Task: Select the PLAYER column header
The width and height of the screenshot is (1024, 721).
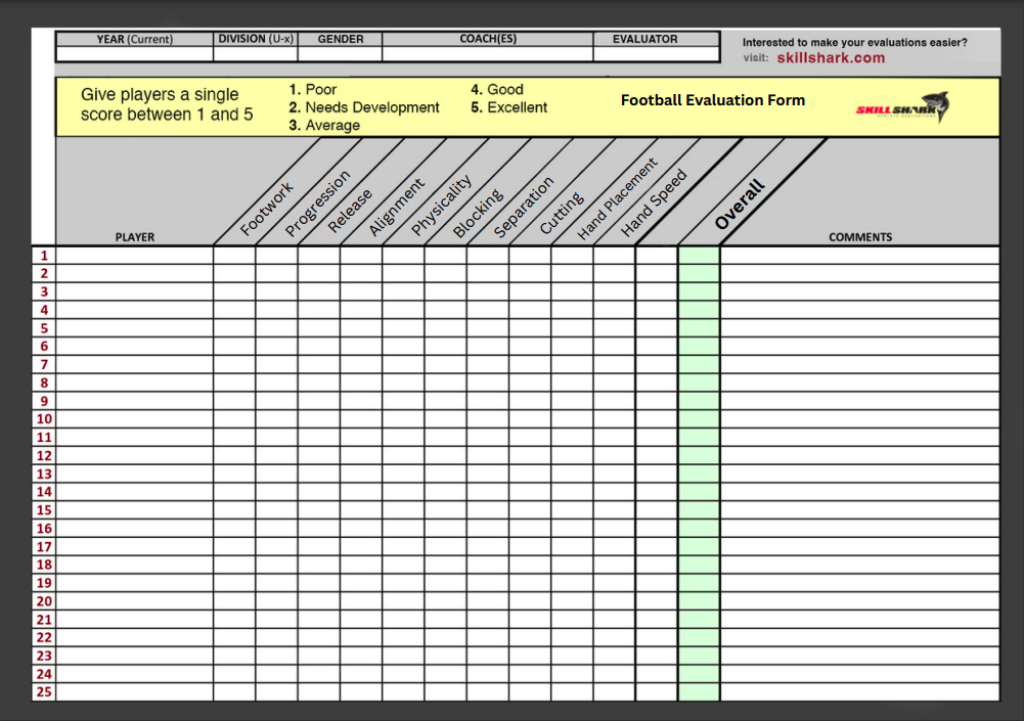Action: pos(134,237)
